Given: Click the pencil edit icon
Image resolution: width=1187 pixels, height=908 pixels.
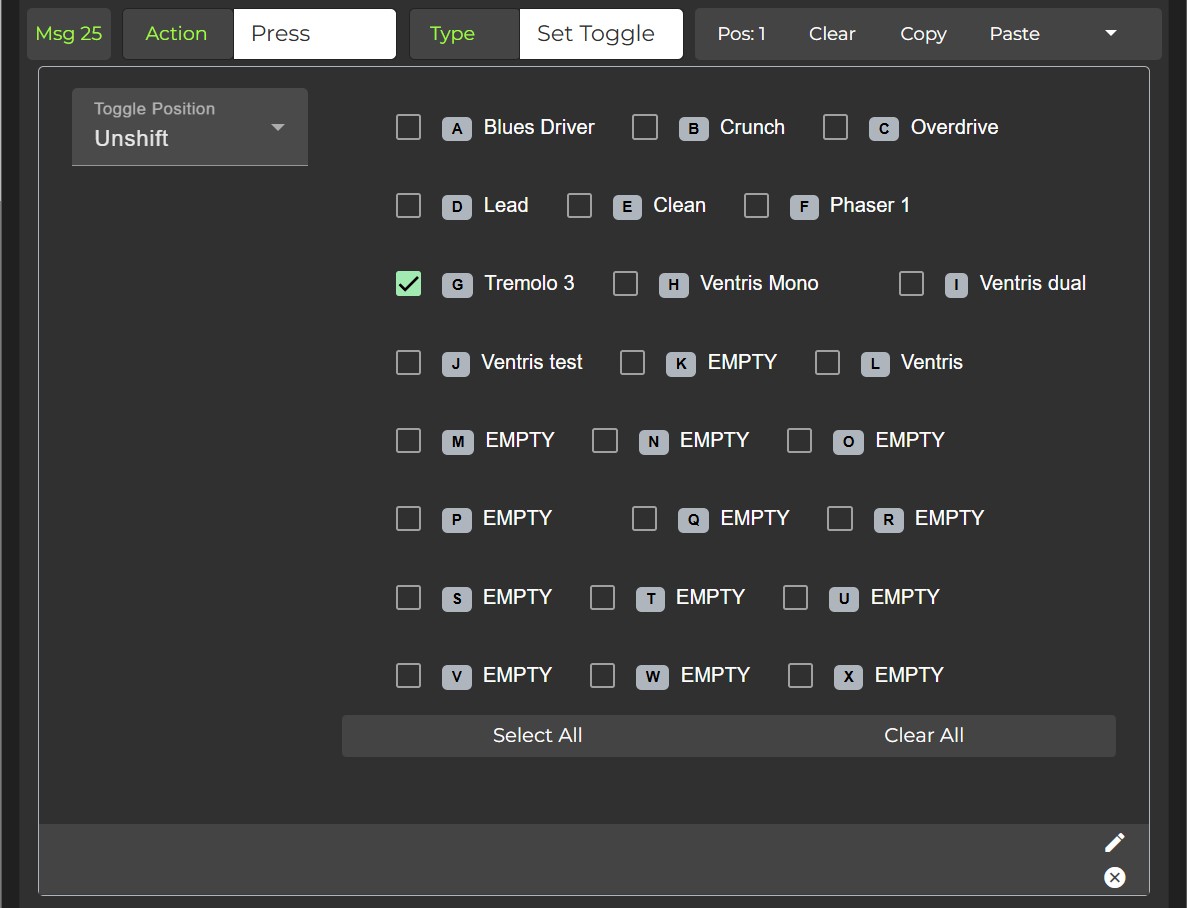Looking at the screenshot, I should click(x=1114, y=843).
